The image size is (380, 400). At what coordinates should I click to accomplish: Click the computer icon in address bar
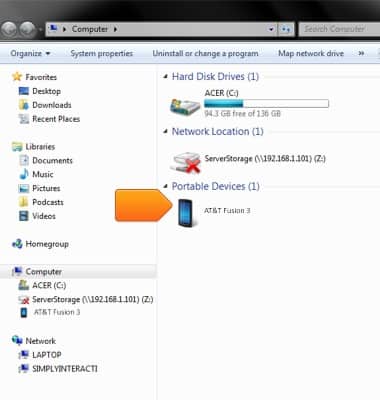(53, 29)
